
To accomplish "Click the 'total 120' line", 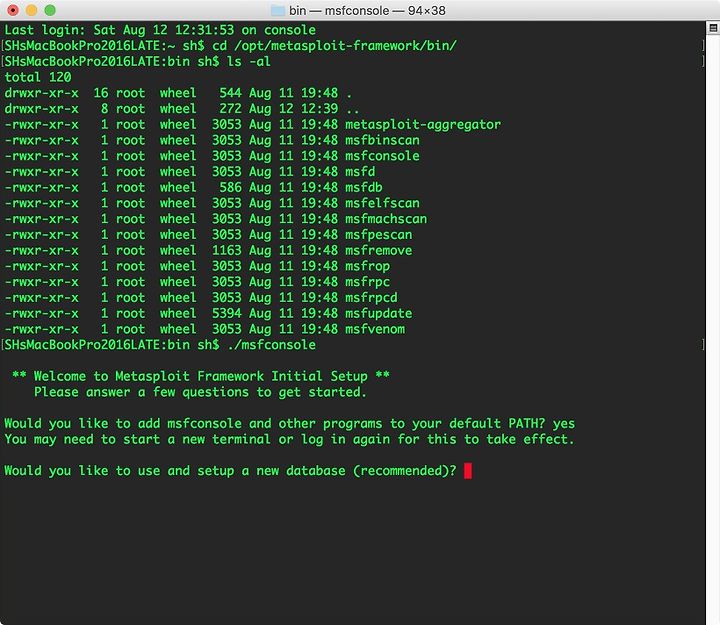I will (x=38, y=77).
